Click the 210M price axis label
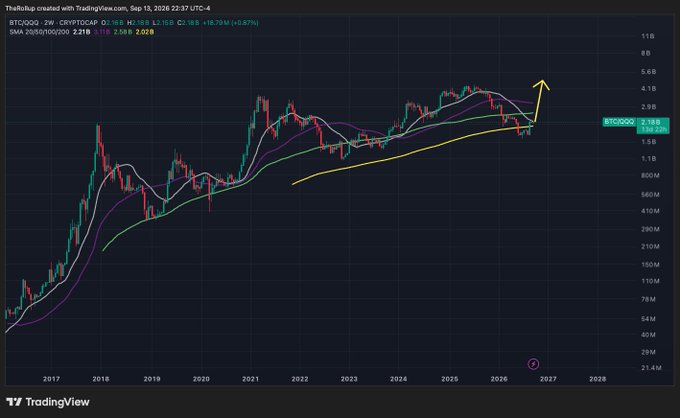The image size is (680, 418). pyautogui.click(x=650, y=246)
